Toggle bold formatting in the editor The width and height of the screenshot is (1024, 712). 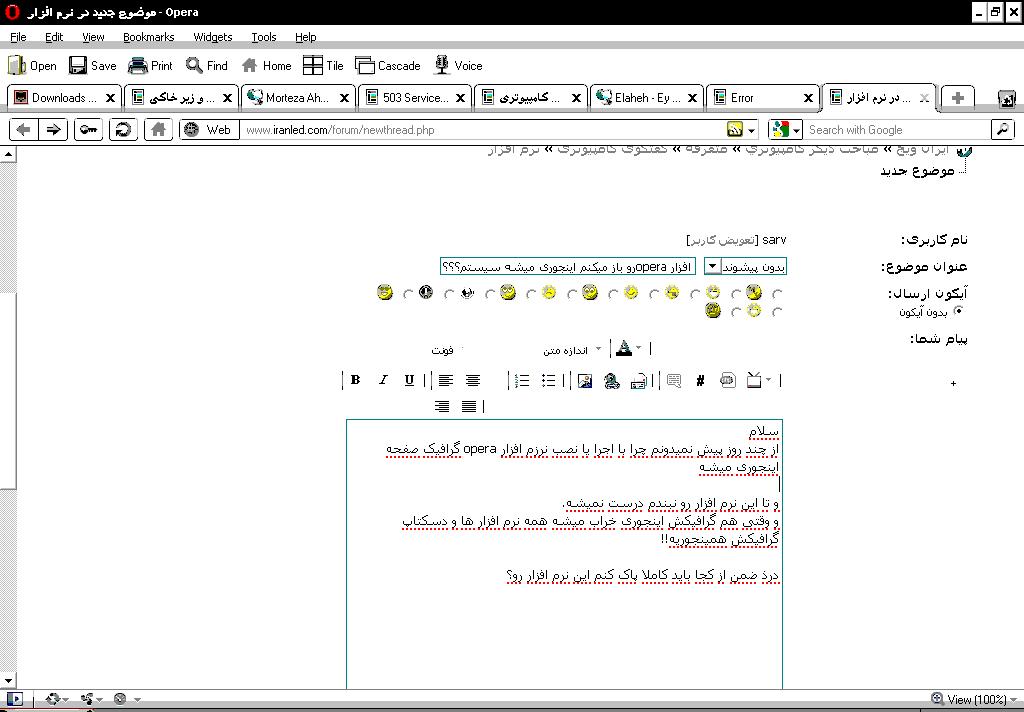(355, 380)
